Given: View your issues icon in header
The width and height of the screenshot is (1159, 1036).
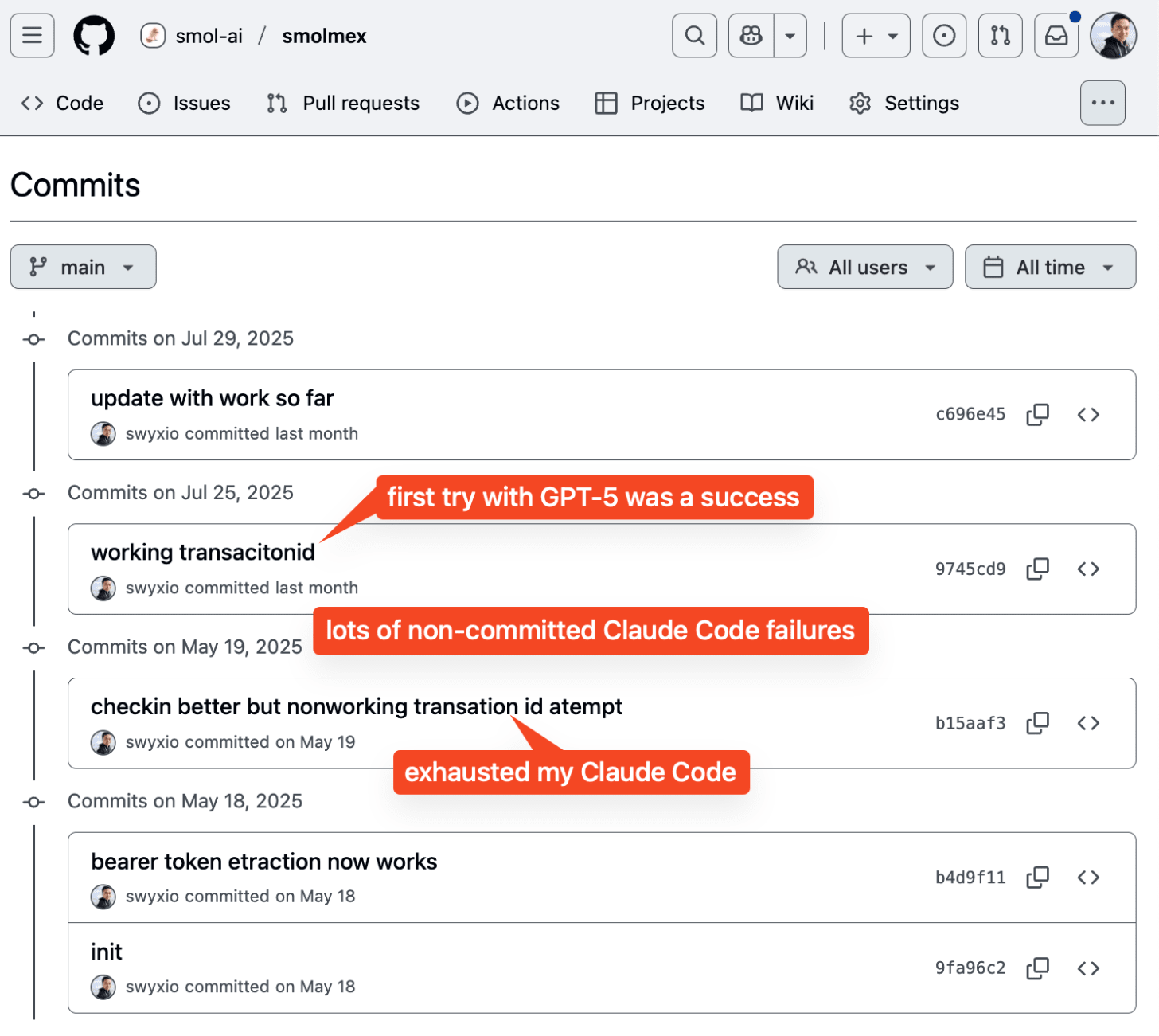Looking at the screenshot, I should click(944, 36).
